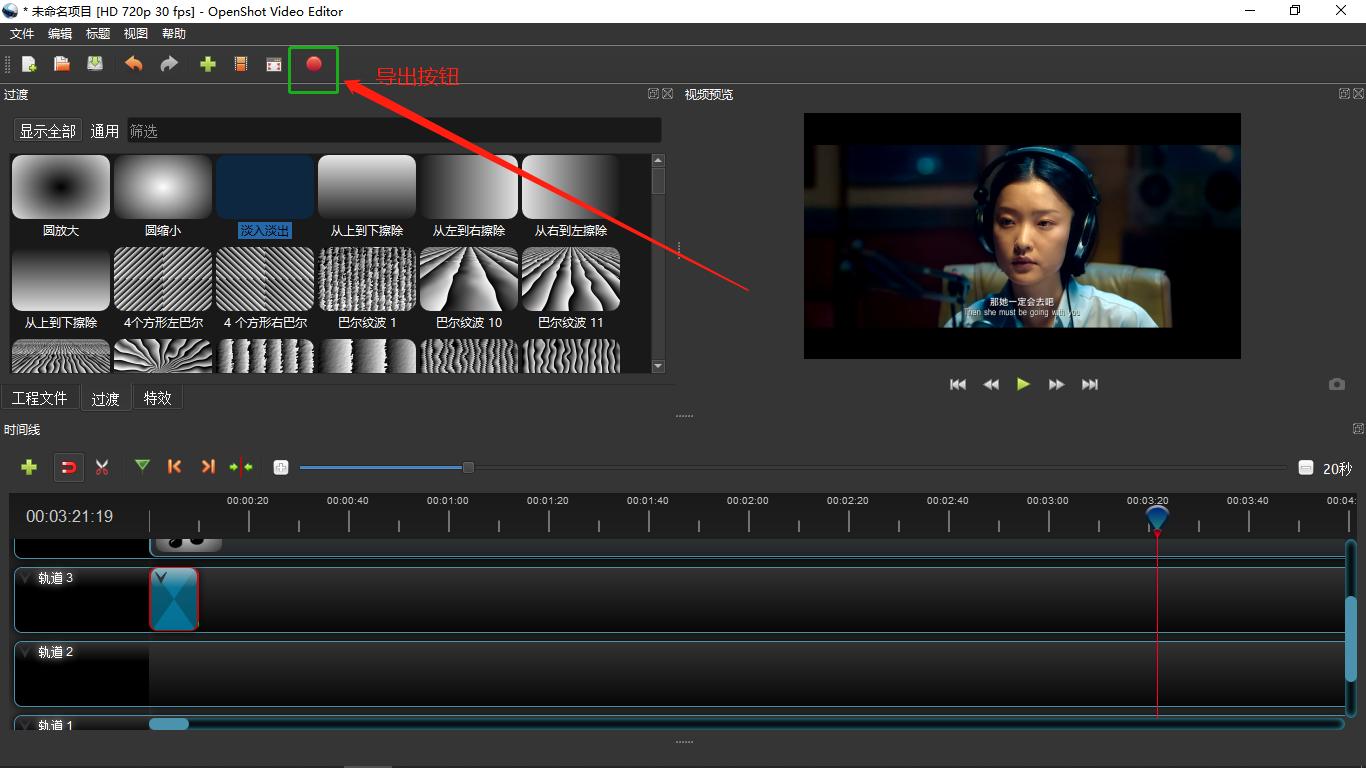This screenshot has height=768, width=1366.
Task: Click the Save Project icon
Action: coord(95,64)
